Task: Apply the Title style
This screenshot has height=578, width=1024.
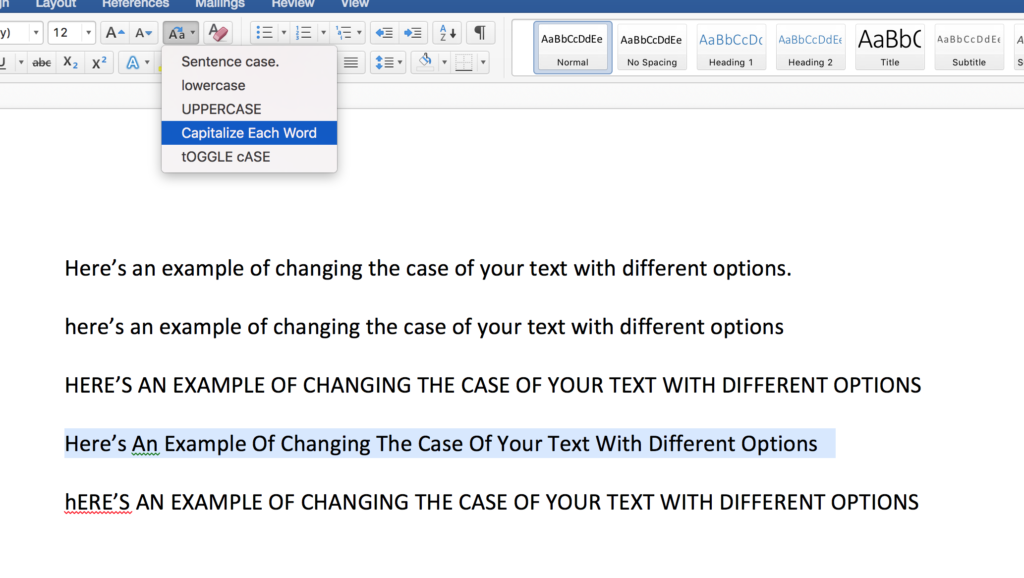Action: point(889,48)
